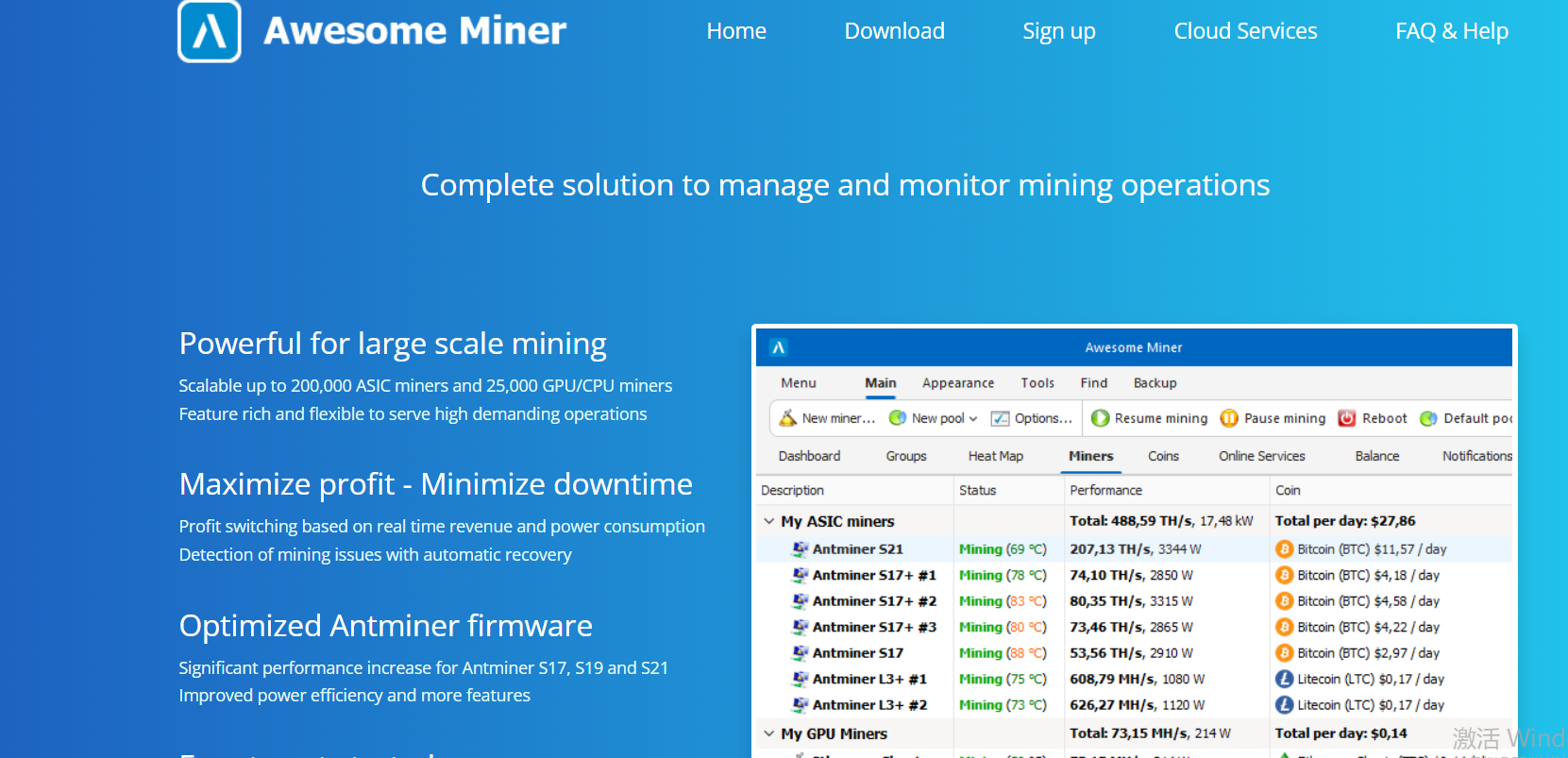
Task: Open the Notifications tab
Action: 1477,456
